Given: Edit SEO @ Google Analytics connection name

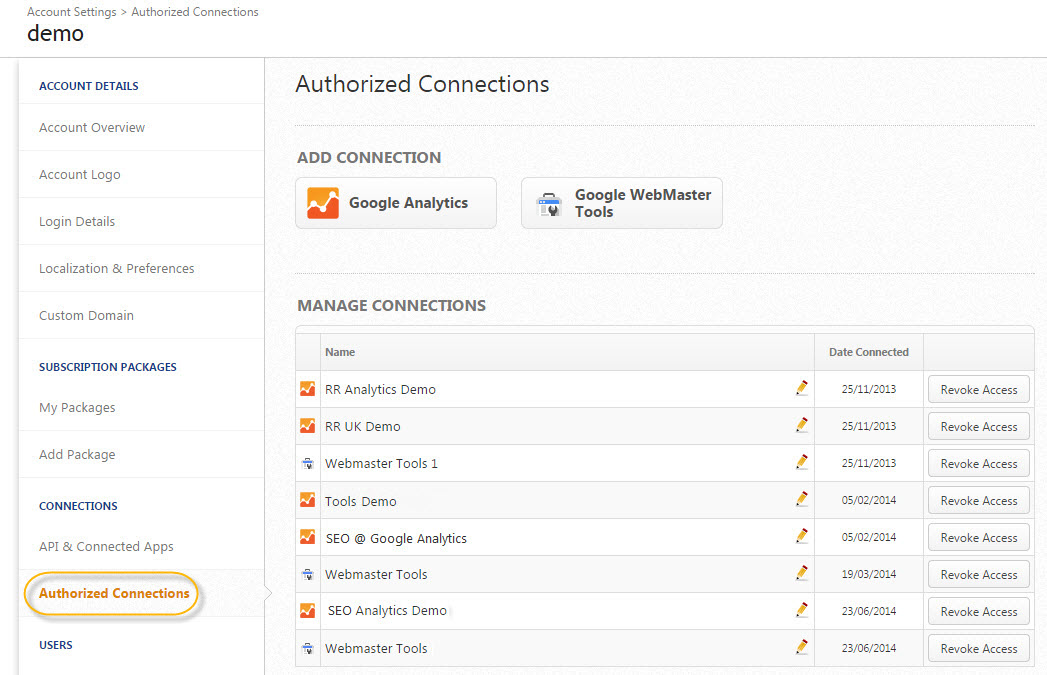Looking at the screenshot, I should (801, 536).
